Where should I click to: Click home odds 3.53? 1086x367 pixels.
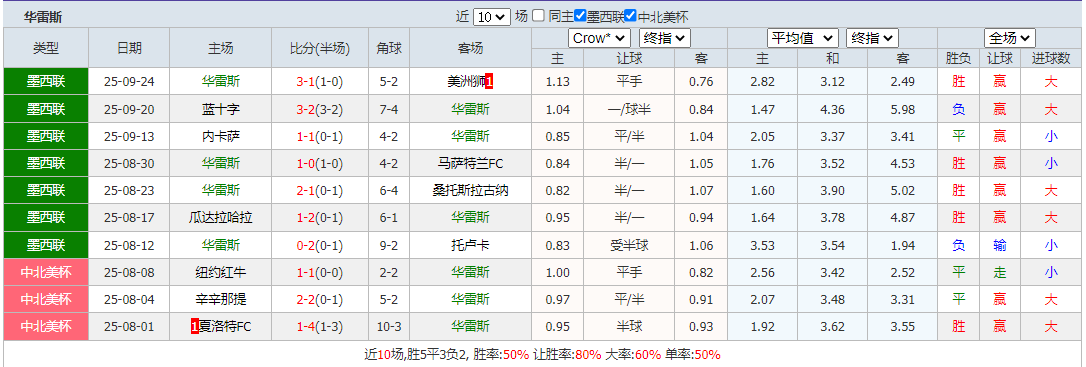coord(763,245)
